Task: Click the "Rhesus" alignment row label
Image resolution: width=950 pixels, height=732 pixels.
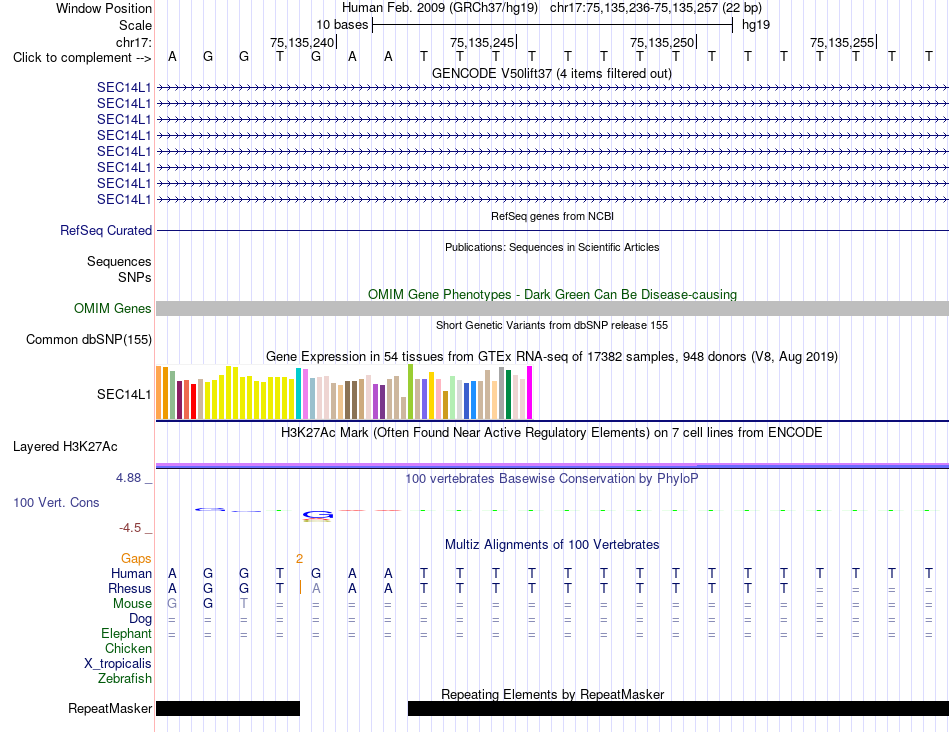Action: point(130,588)
